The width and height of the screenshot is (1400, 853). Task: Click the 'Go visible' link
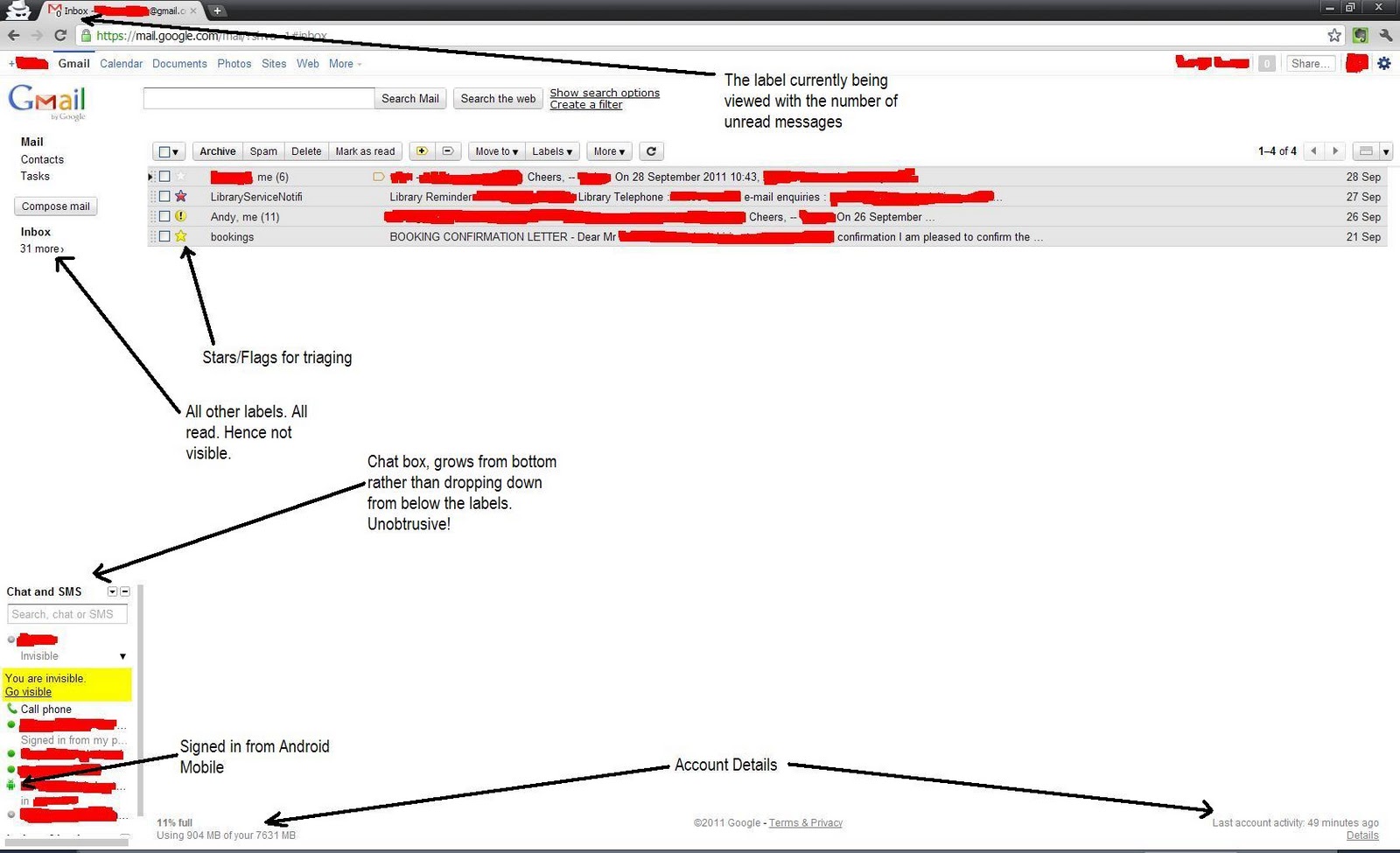(x=29, y=692)
